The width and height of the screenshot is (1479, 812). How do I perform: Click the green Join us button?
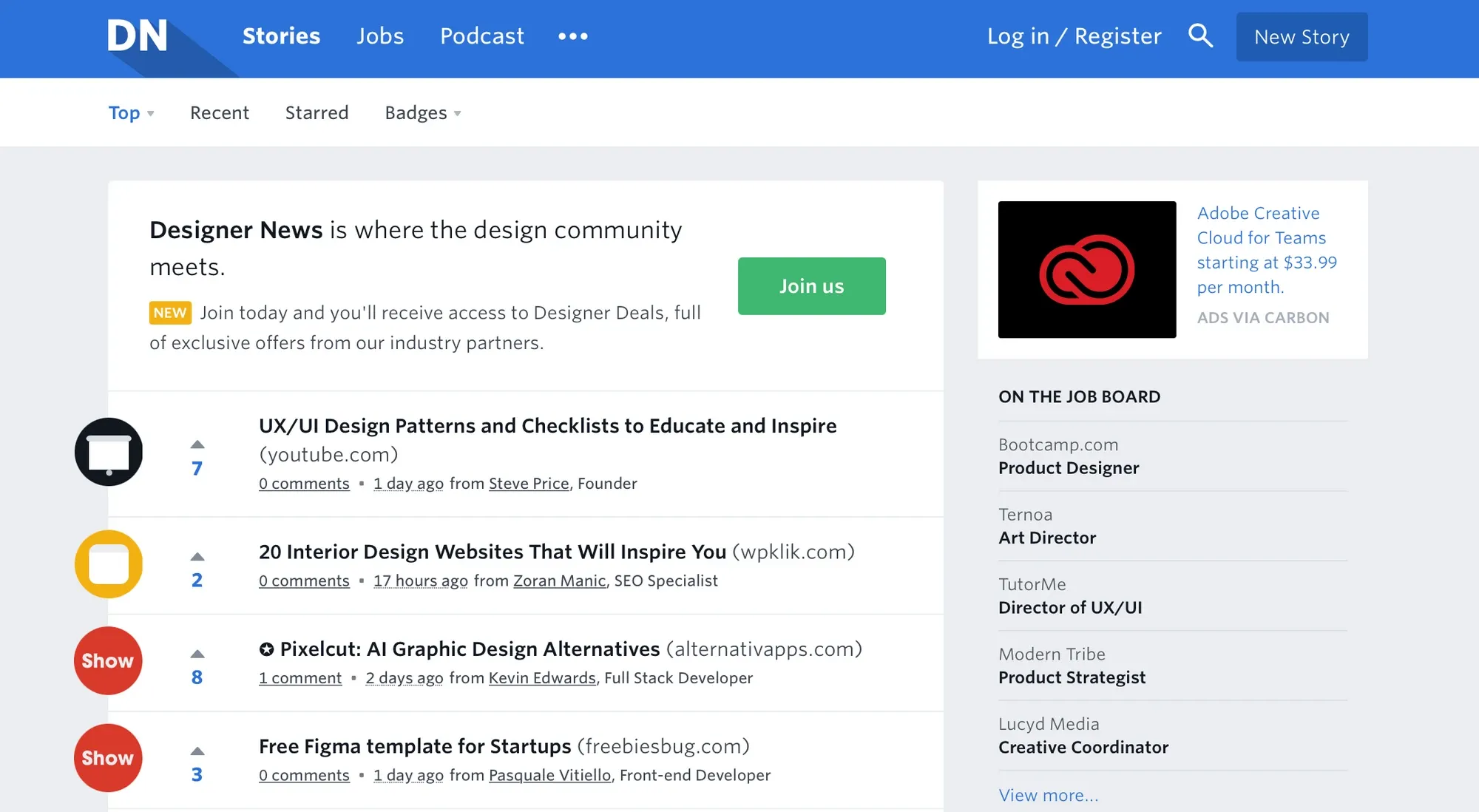811,286
